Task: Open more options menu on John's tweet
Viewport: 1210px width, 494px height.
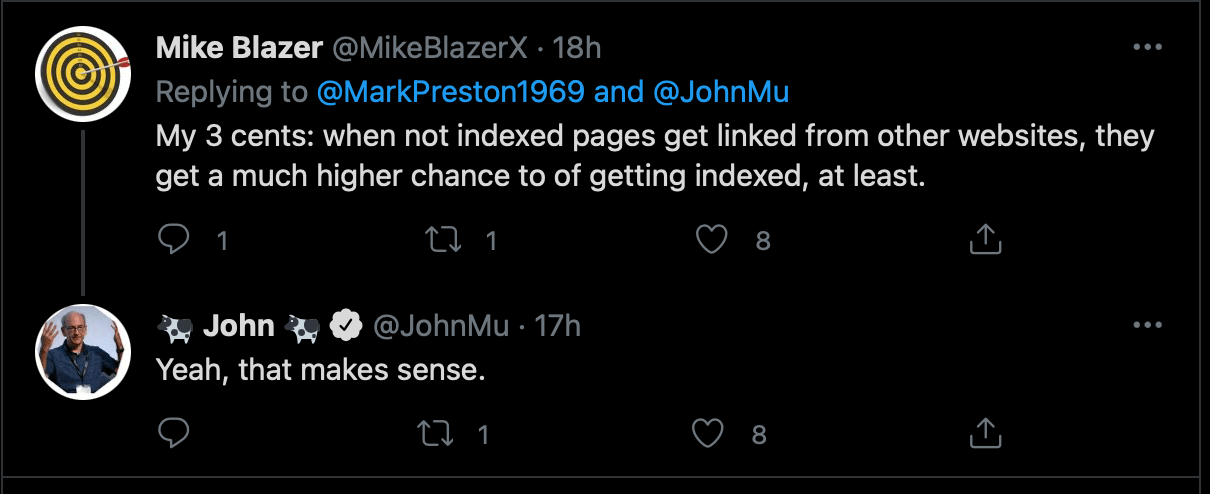Action: click(x=1146, y=325)
